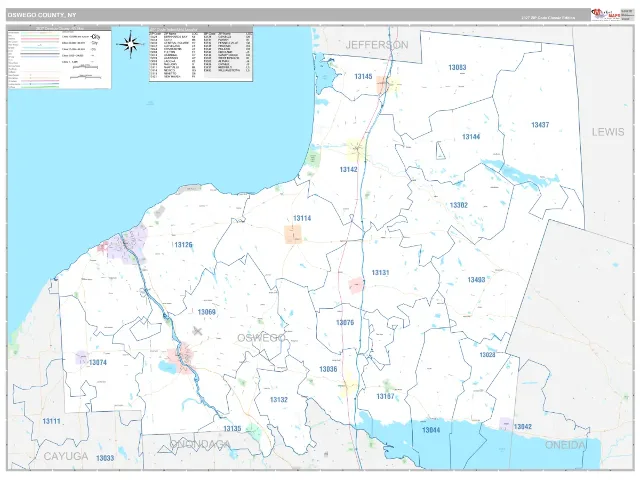640x480 pixels.
Task: Select ZIP code 13028 label
Action: click(x=487, y=355)
